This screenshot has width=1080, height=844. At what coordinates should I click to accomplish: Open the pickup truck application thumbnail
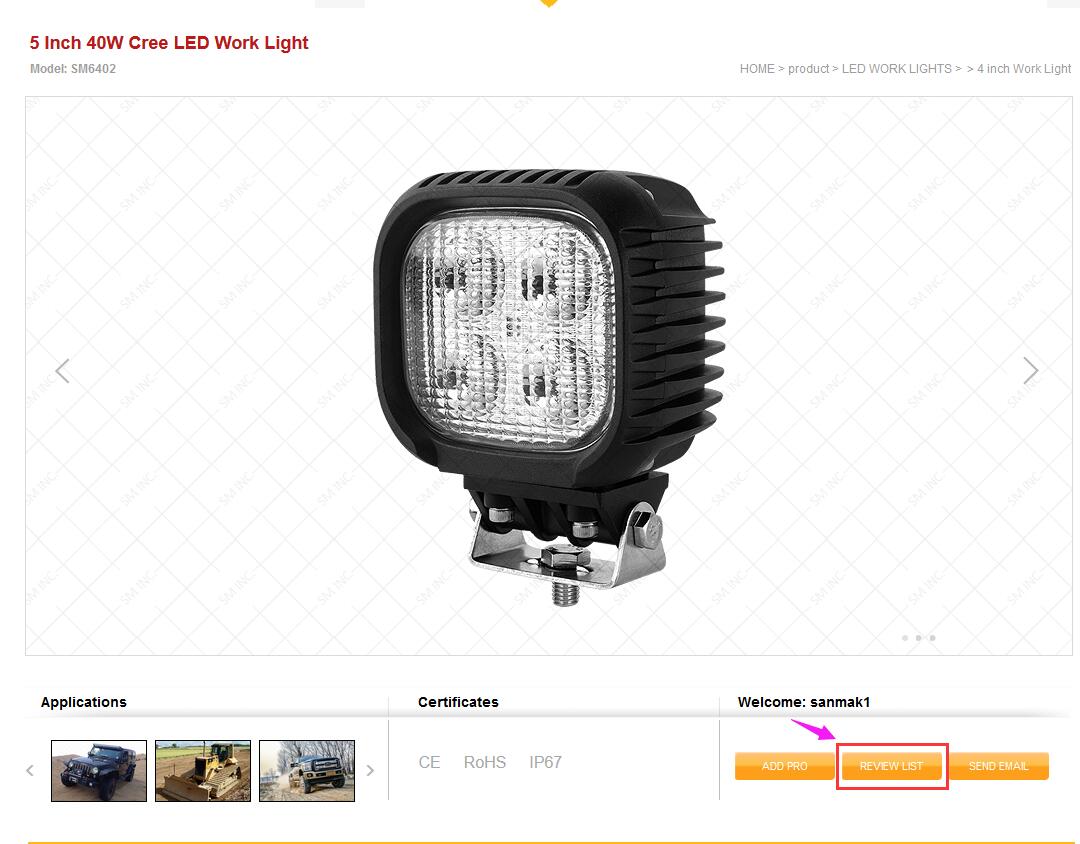(307, 771)
